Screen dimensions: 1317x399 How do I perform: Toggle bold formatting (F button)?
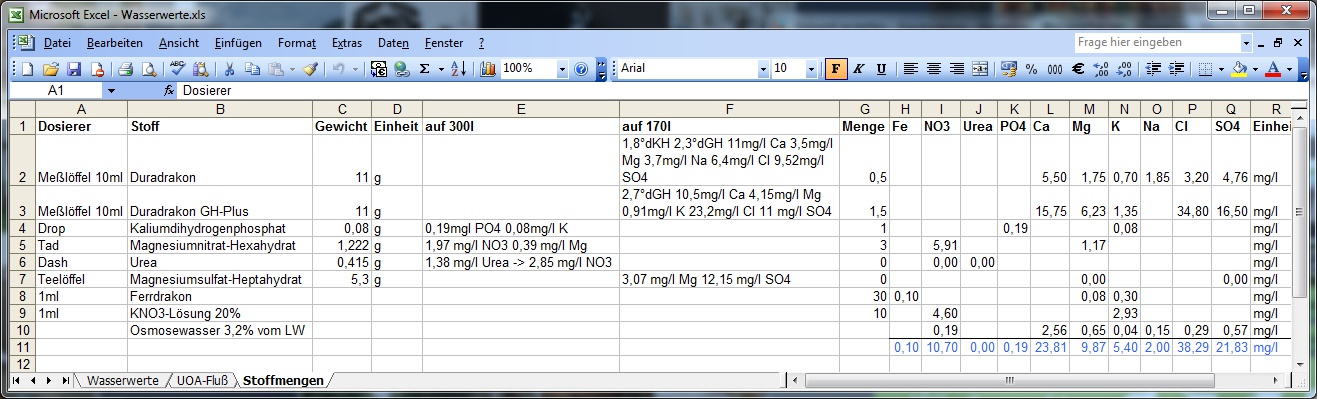[836, 69]
